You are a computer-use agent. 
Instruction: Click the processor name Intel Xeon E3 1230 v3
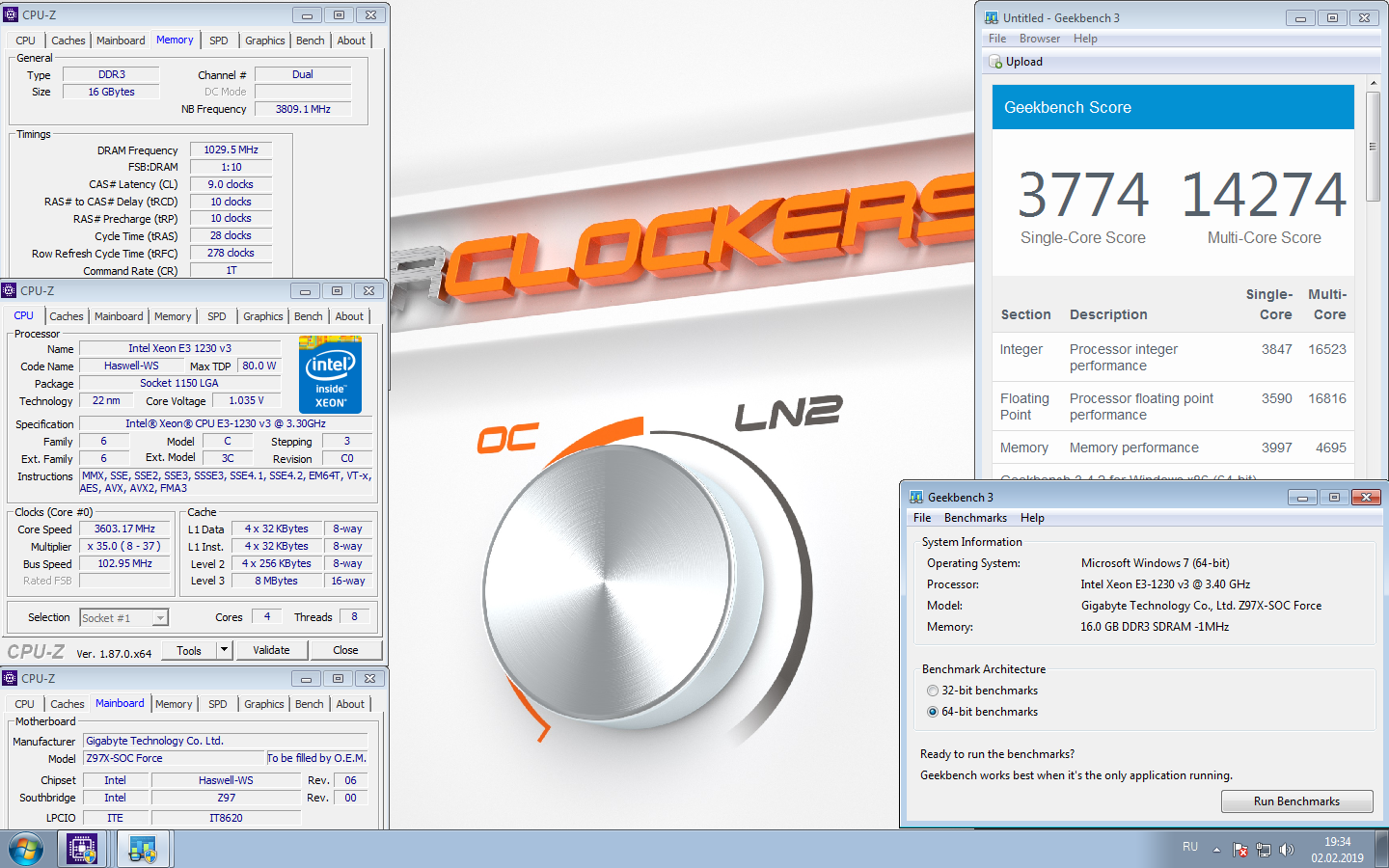[x=180, y=348]
